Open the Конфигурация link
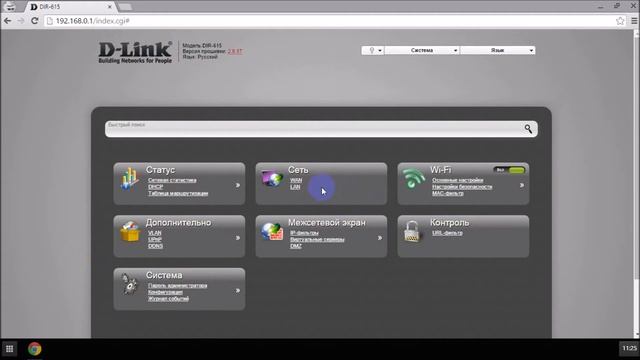The width and height of the screenshot is (640, 360). point(165,292)
